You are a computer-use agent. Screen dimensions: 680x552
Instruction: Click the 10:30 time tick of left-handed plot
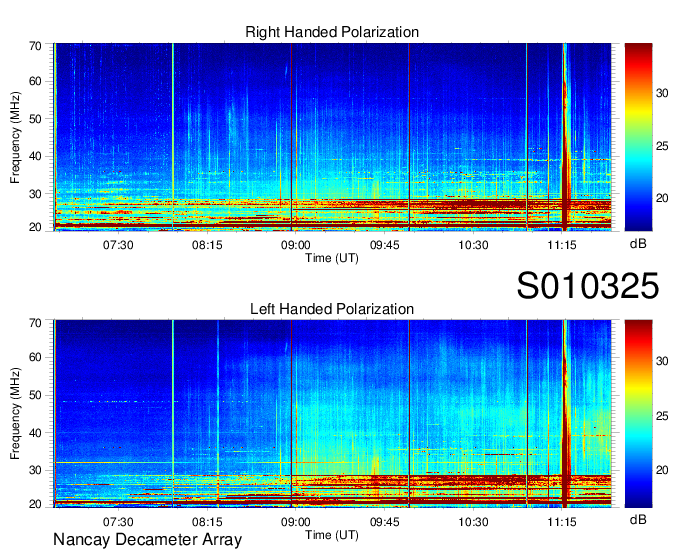tap(474, 522)
